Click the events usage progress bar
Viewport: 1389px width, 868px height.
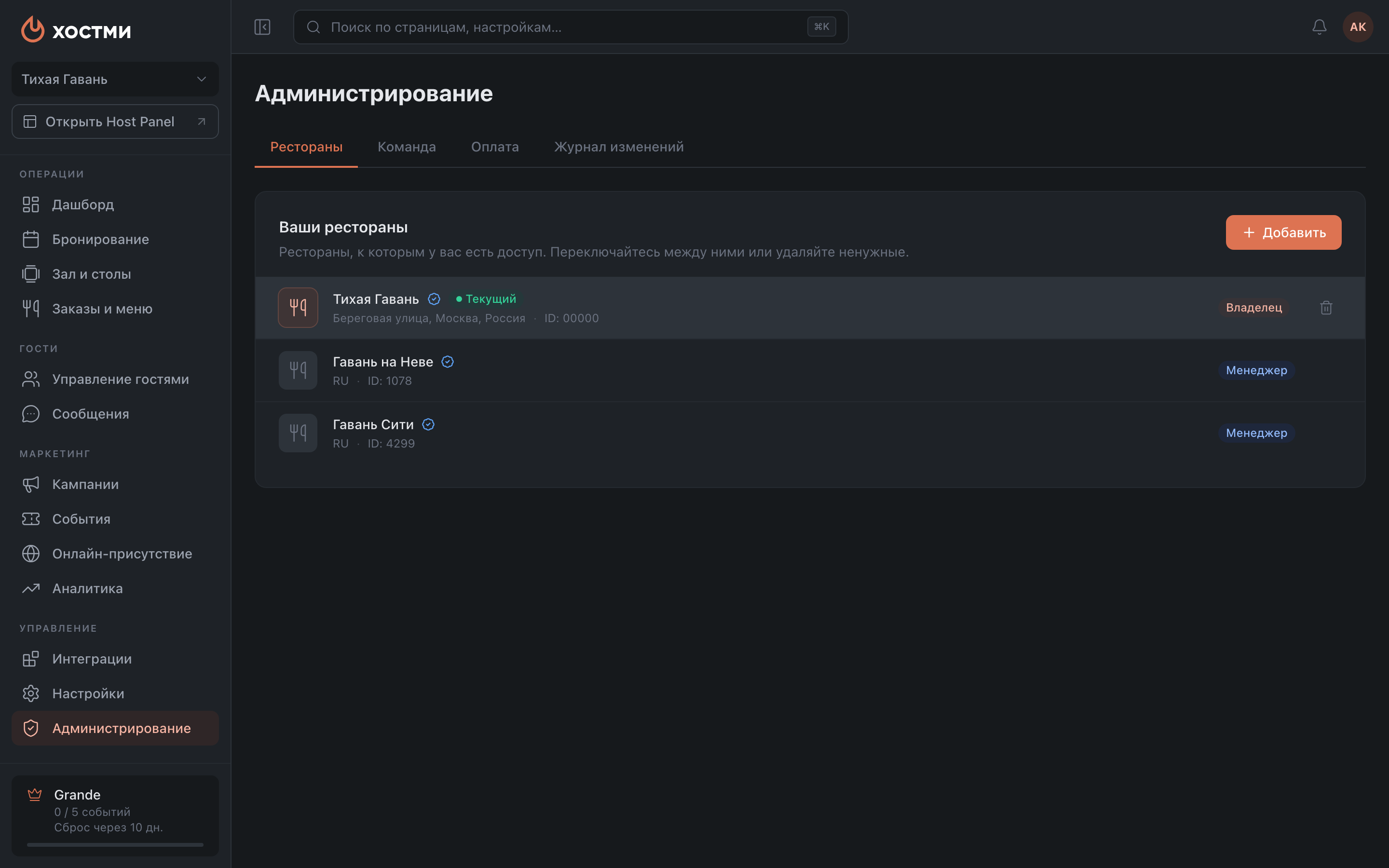point(115,844)
